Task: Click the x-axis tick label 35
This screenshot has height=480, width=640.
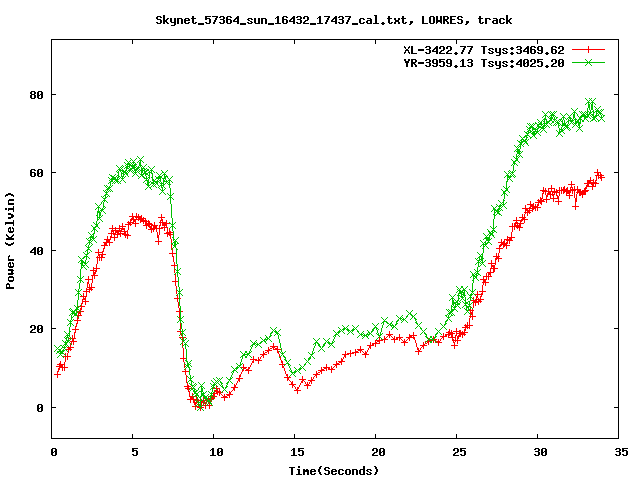Action: pos(621,452)
